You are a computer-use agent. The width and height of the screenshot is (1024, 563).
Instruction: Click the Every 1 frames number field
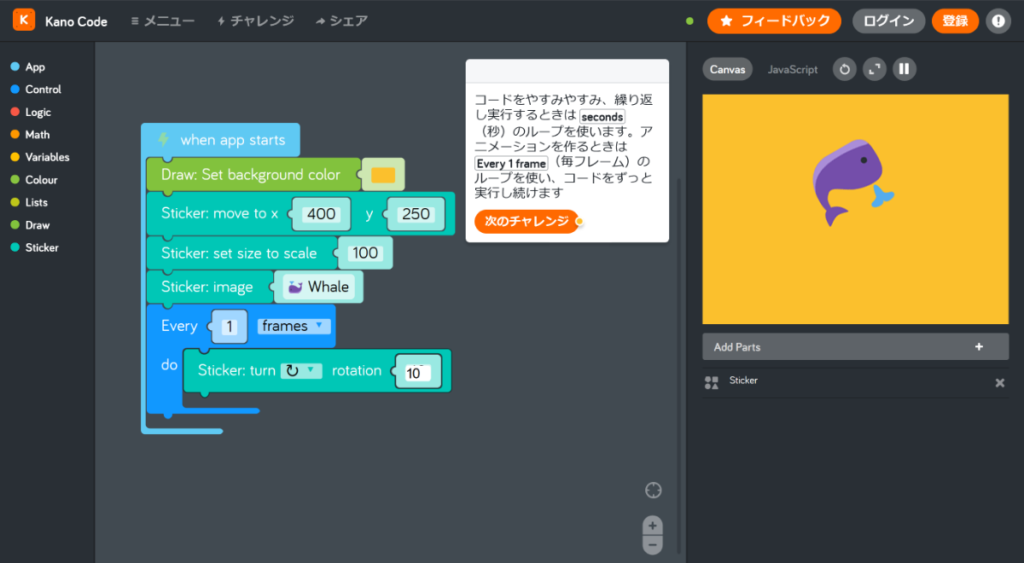tap(229, 327)
